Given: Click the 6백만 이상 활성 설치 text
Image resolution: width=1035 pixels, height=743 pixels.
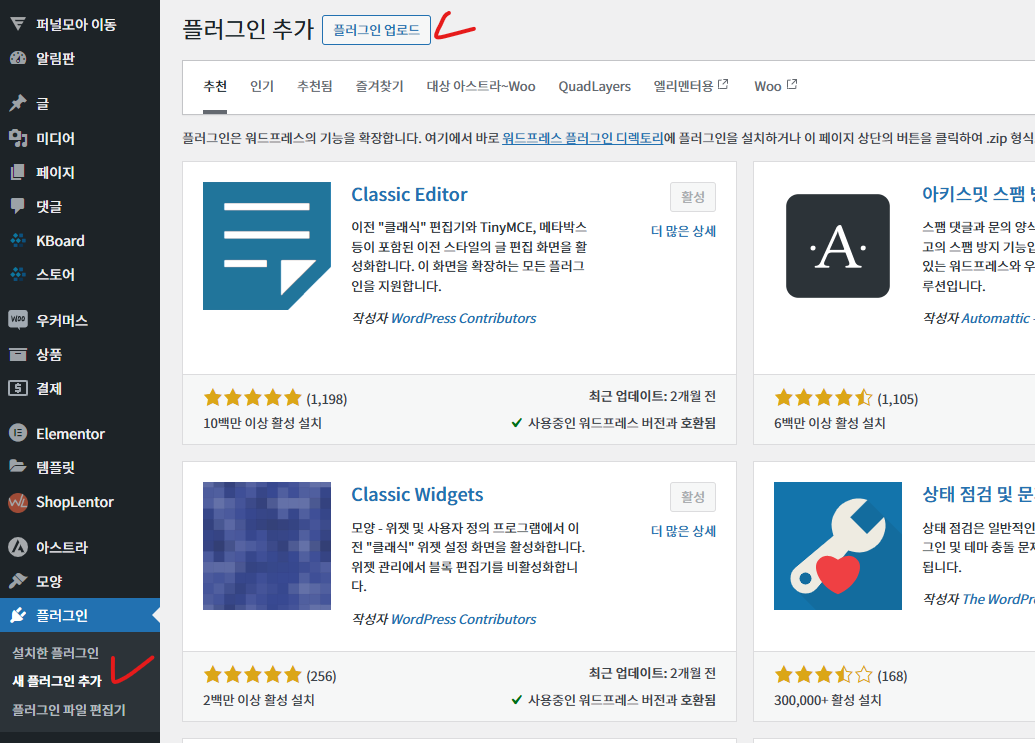Looking at the screenshot, I should pos(830,423).
